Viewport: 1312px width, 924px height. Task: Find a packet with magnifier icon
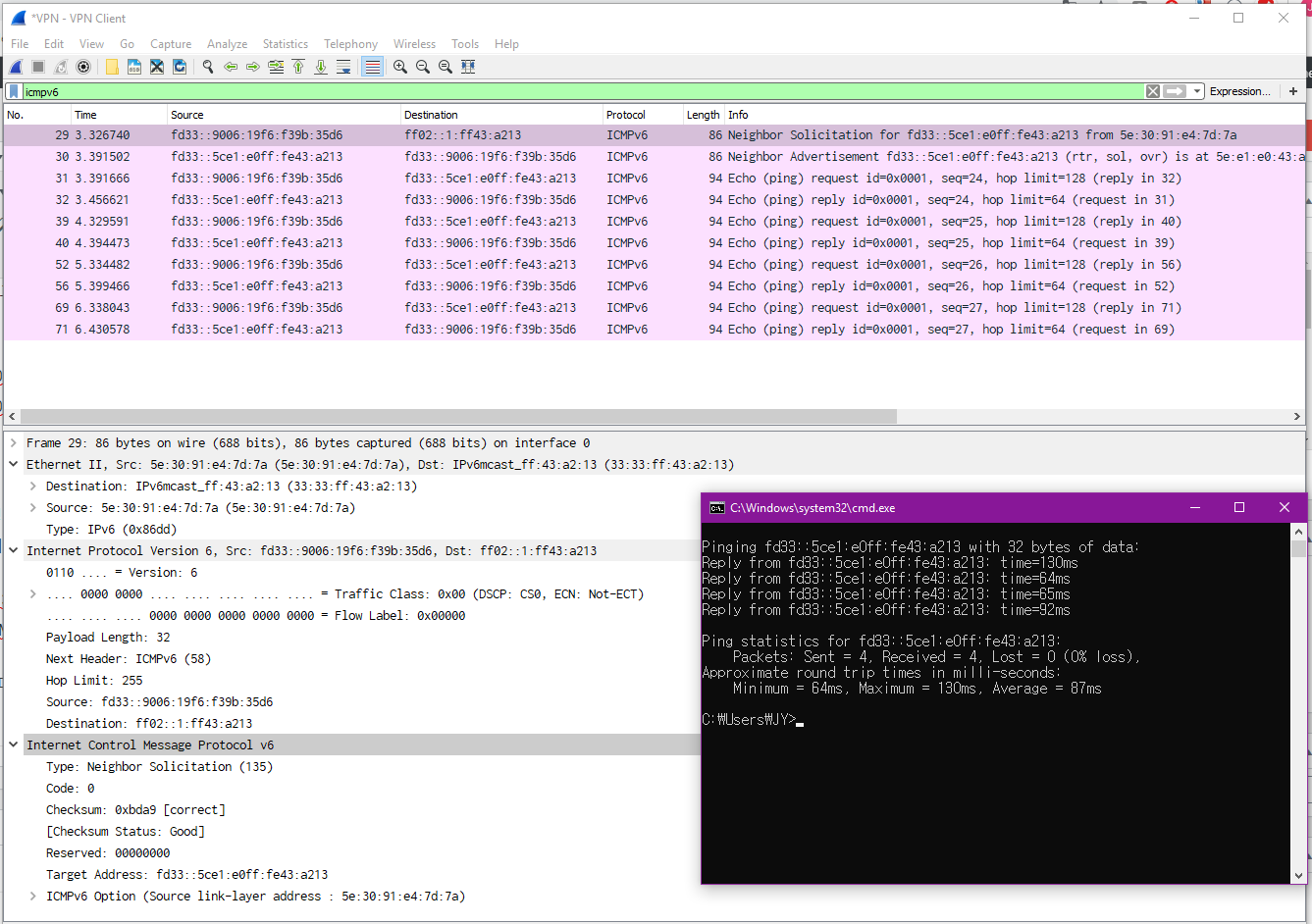(208, 67)
